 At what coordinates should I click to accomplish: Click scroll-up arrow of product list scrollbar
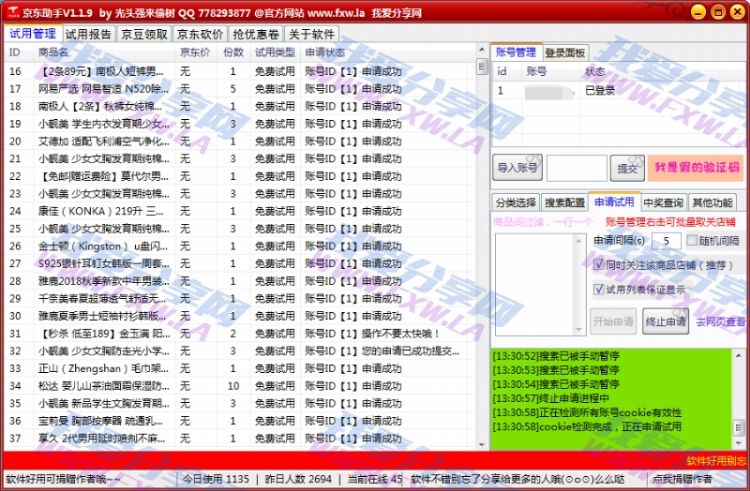482,50
